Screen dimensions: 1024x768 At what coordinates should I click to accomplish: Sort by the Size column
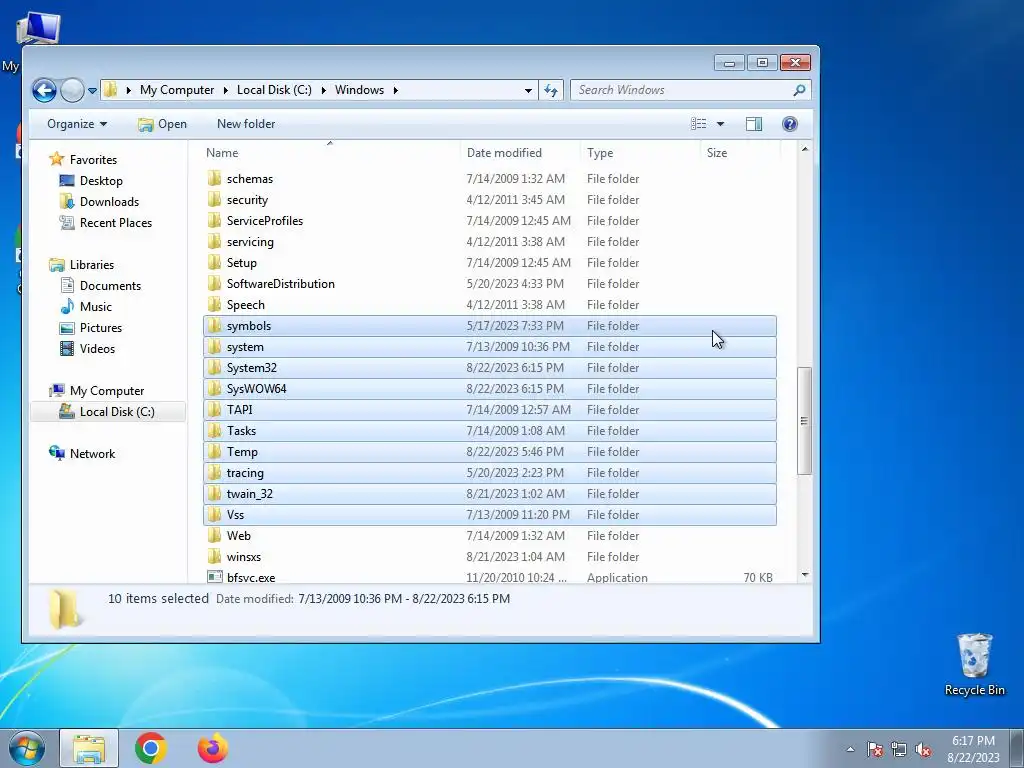[x=740, y=153]
